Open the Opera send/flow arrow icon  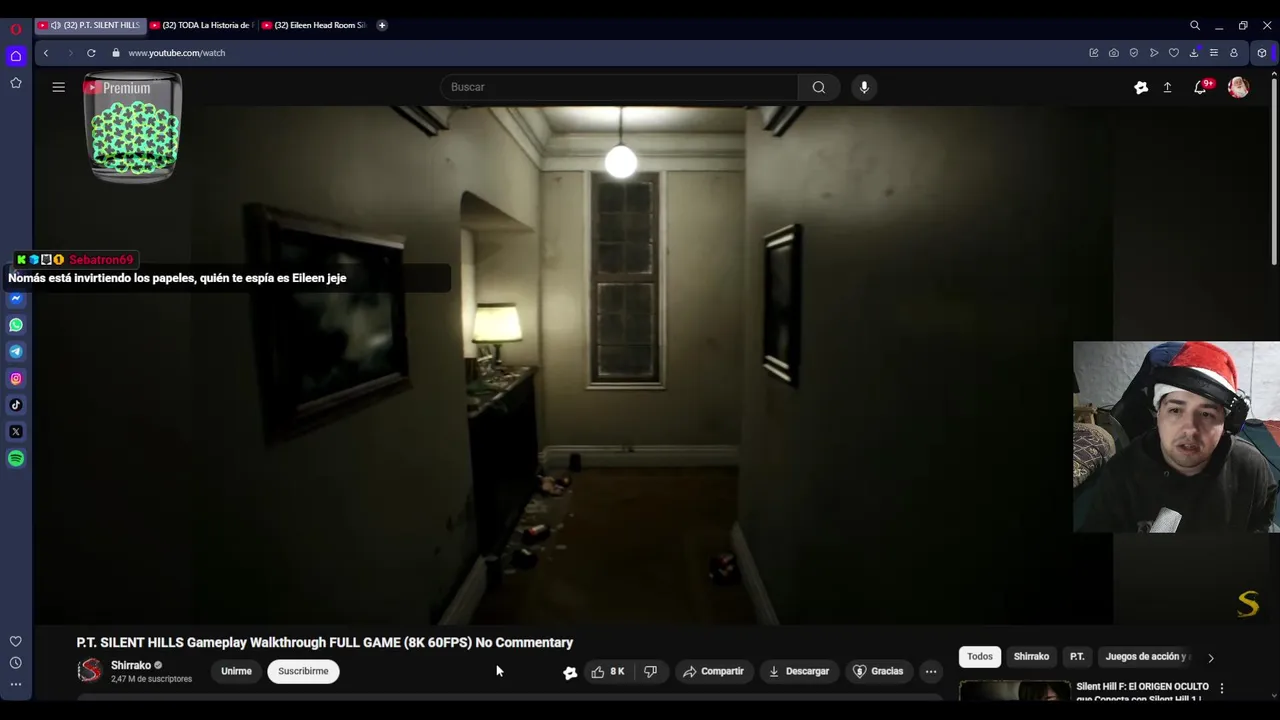1154,53
